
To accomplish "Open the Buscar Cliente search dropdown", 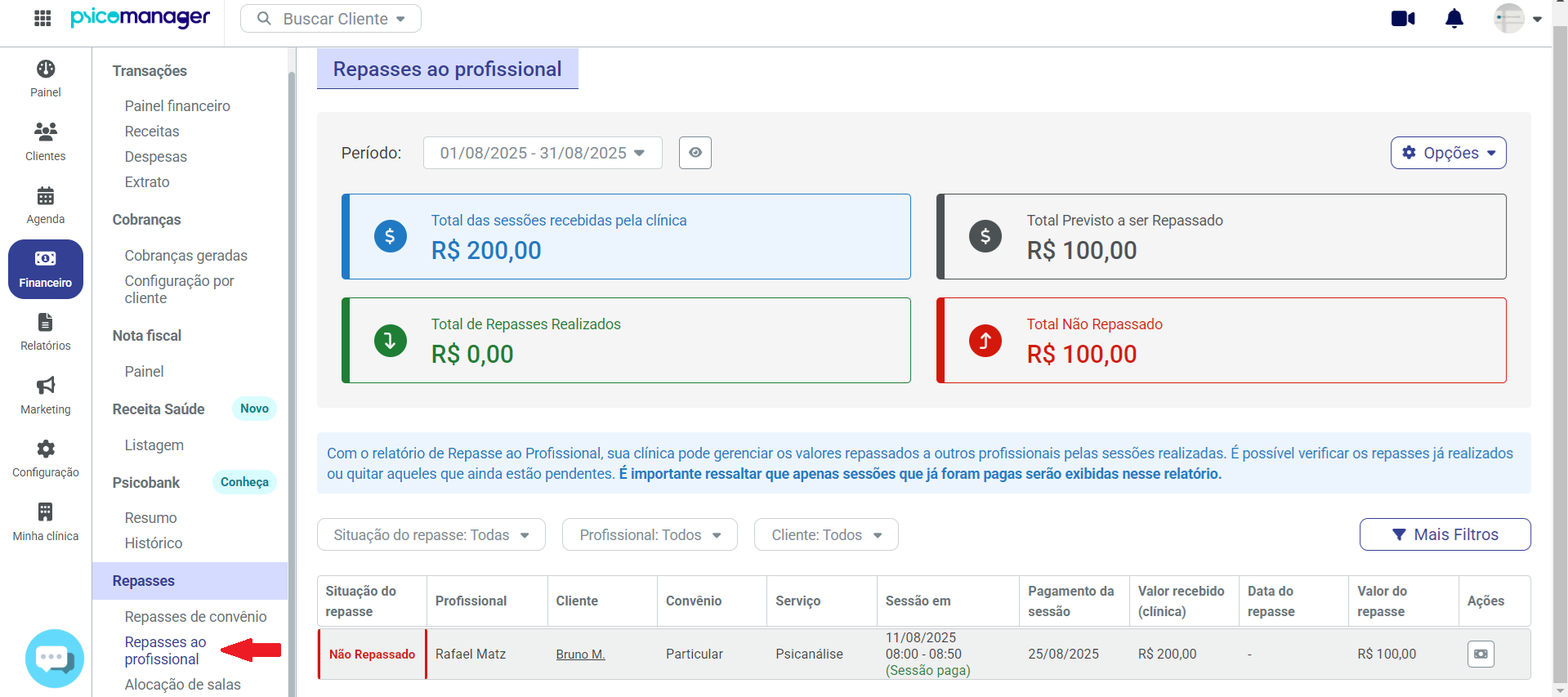I will (x=331, y=19).
